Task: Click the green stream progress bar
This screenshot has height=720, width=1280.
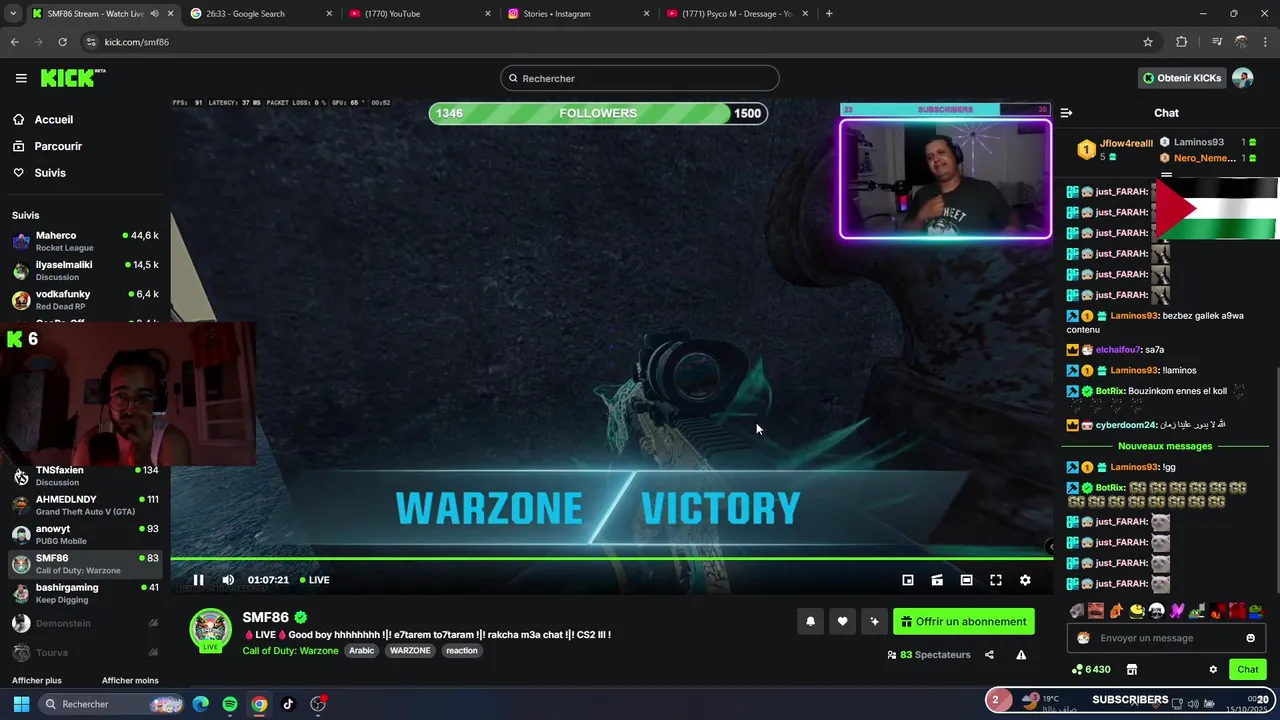Action: point(610,559)
